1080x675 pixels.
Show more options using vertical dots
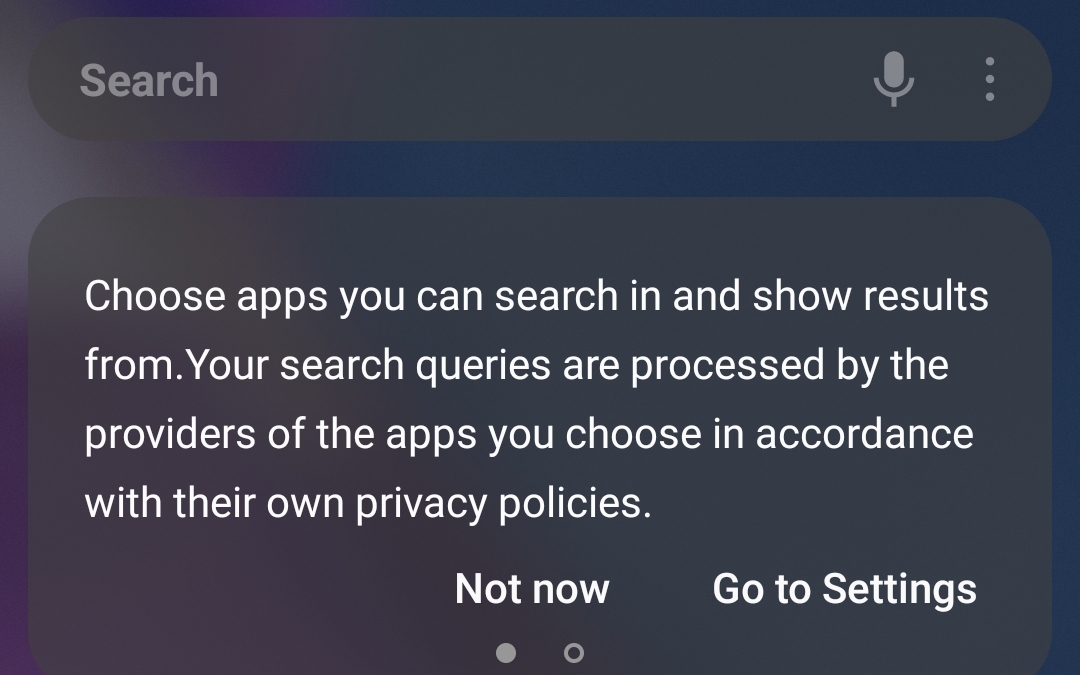coord(989,79)
